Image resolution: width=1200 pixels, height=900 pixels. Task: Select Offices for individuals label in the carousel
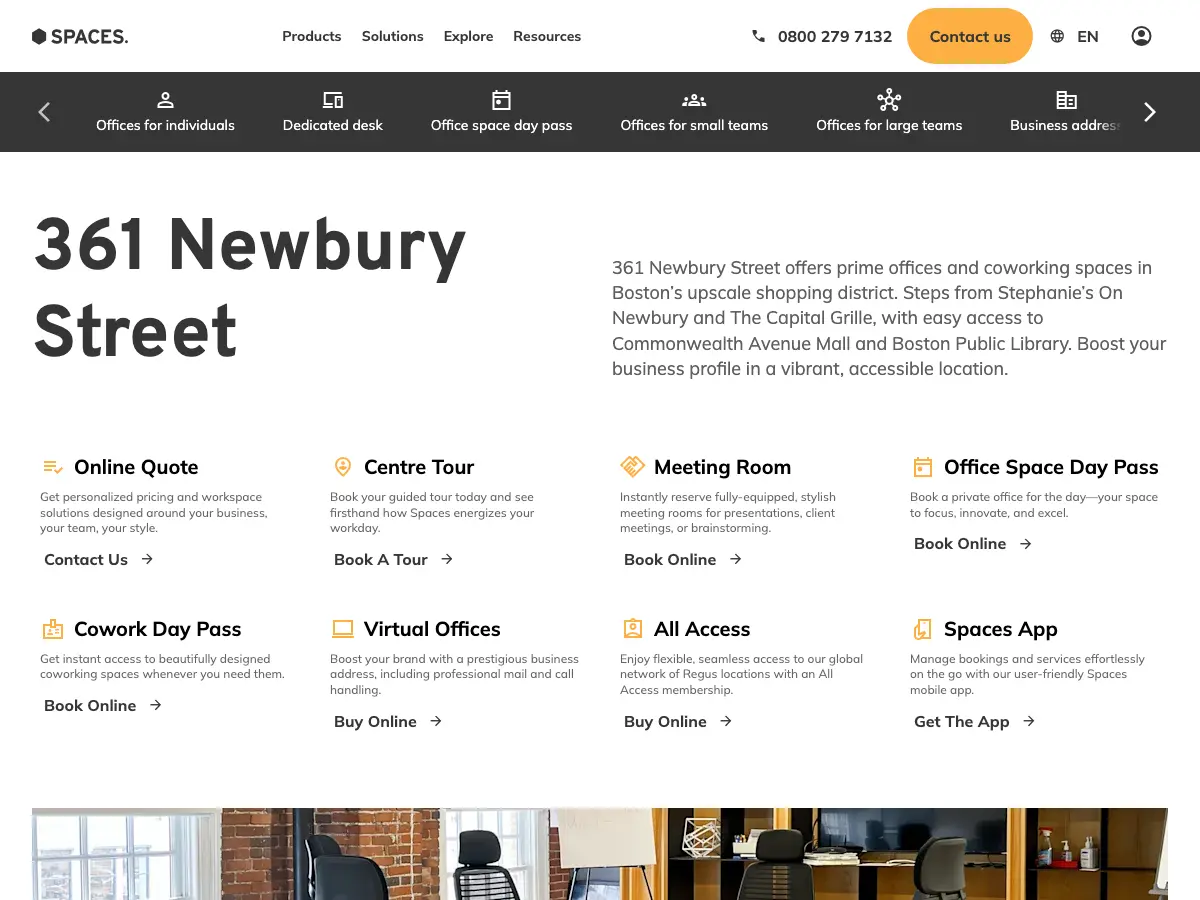pyautogui.click(x=166, y=125)
